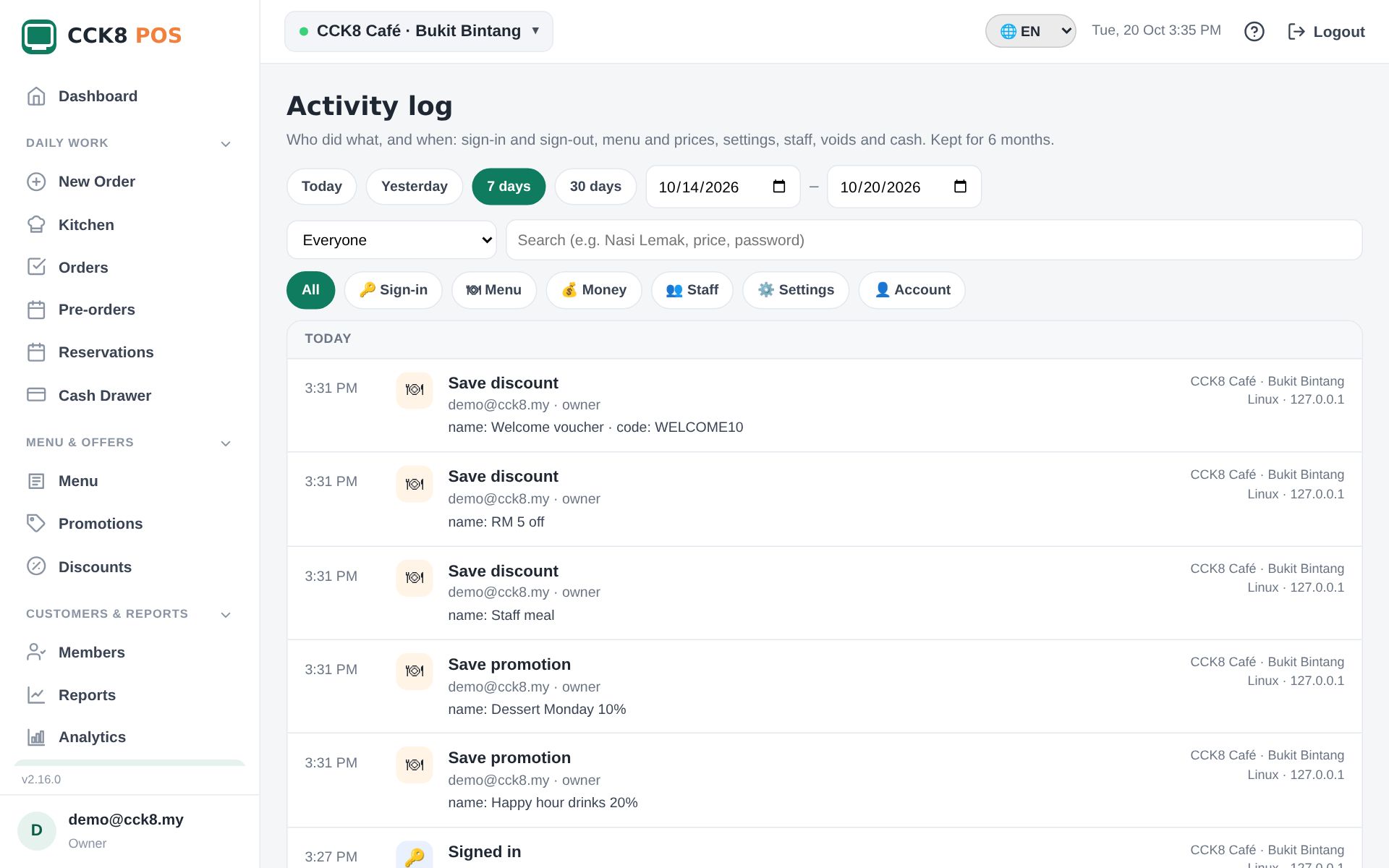Viewport: 1389px width, 868px height.
Task: Collapse the MENU & OFFERS section
Action: (226, 443)
